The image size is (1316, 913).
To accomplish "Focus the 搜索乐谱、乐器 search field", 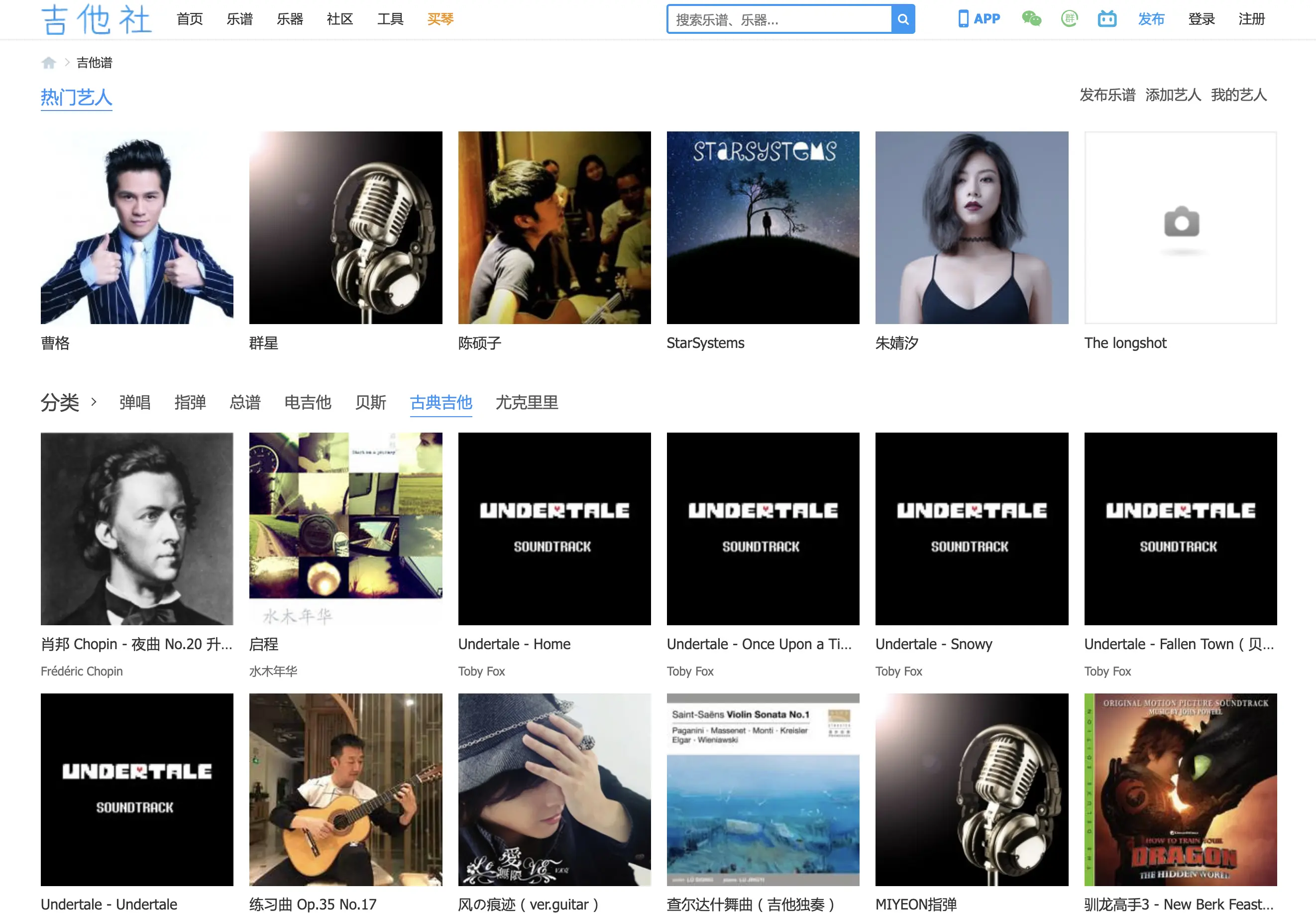I will click(x=779, y=19).
